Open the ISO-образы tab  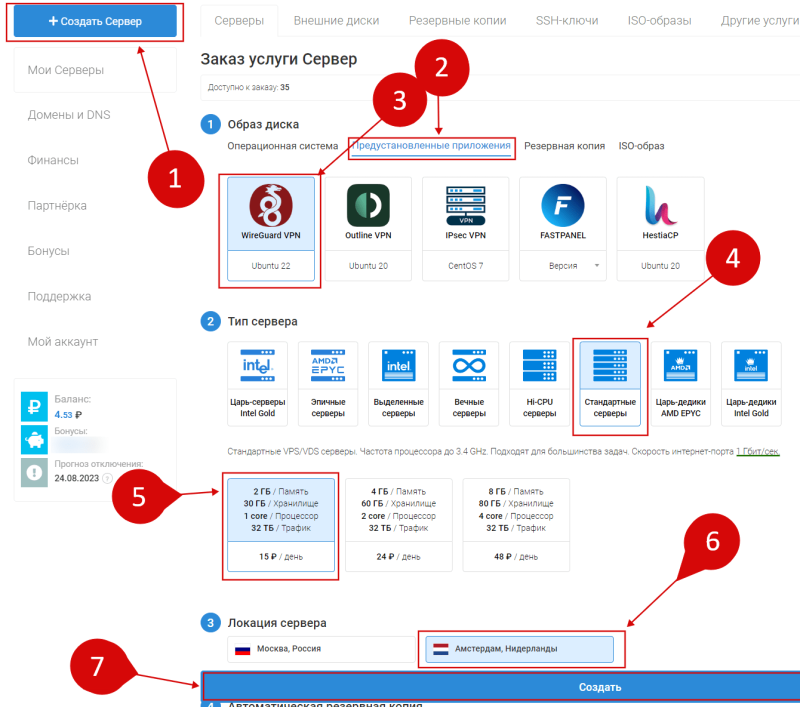pos(659,21)
